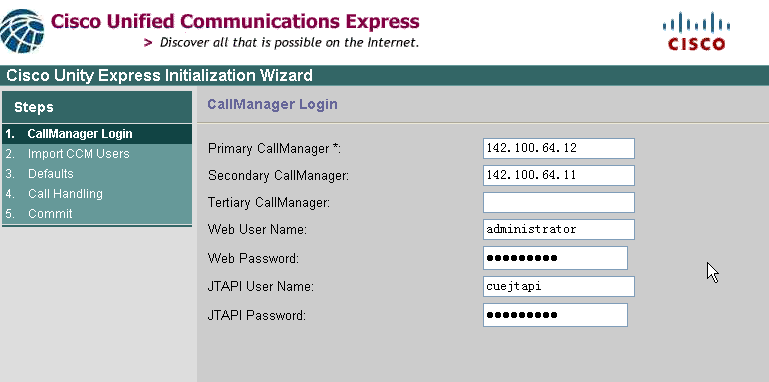This screenshot has height=382, width=769.
Task: Click the Steps panel header
Action: point(97,107)
